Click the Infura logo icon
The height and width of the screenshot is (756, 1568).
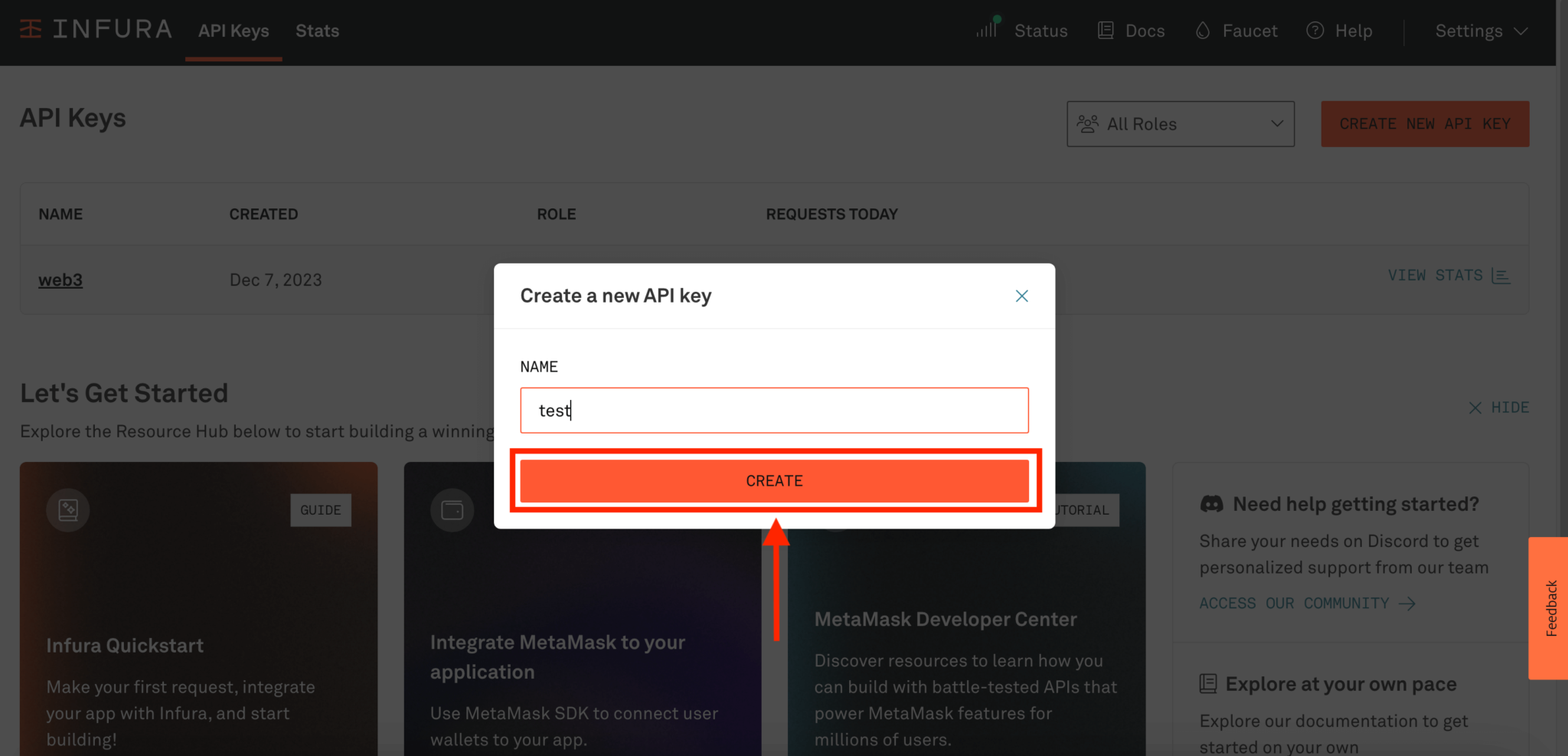(x=31, y=29)
